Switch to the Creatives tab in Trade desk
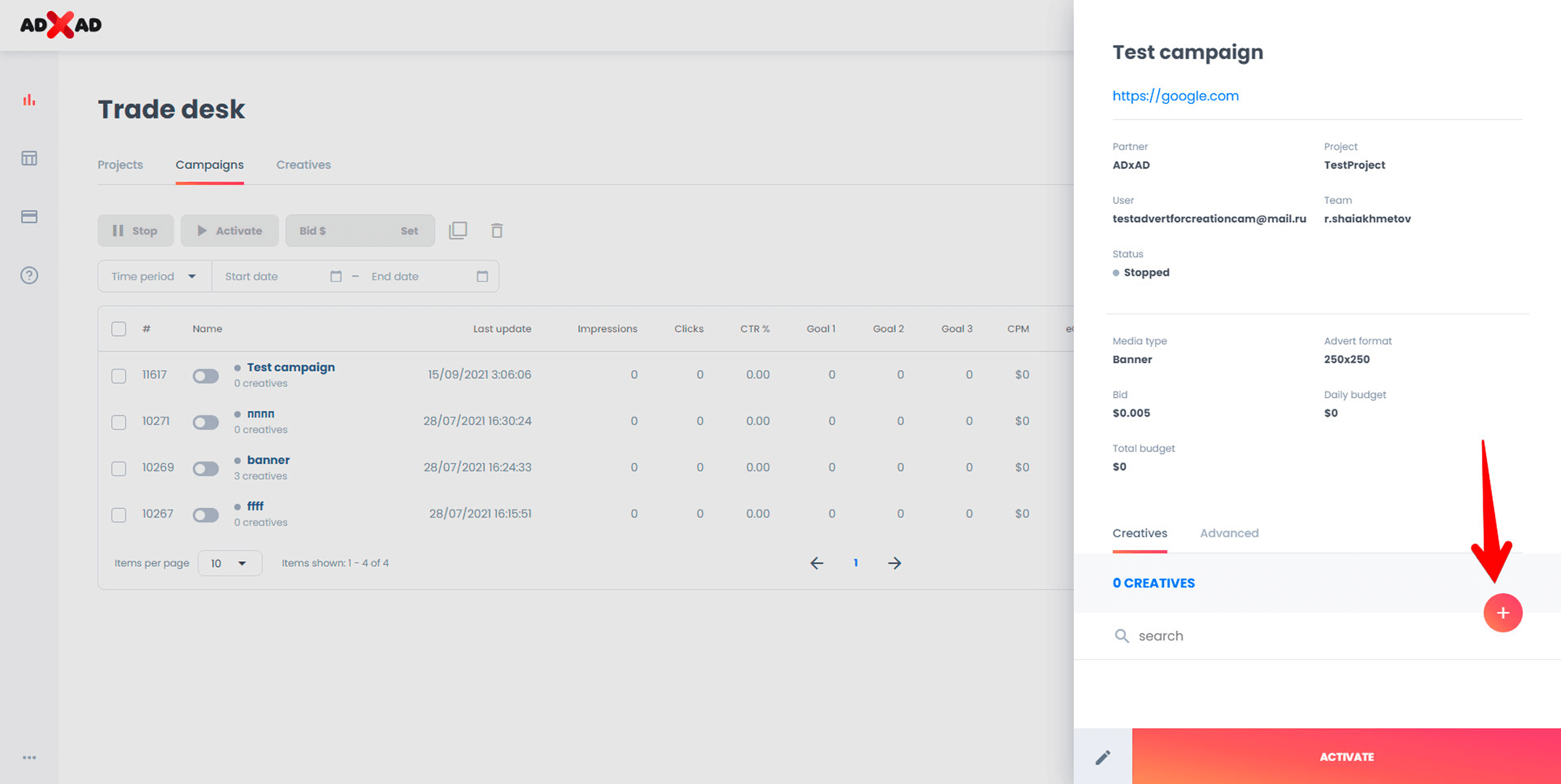Image resolution: width=1561 pixels, height=784 pixels. [303, 165]
